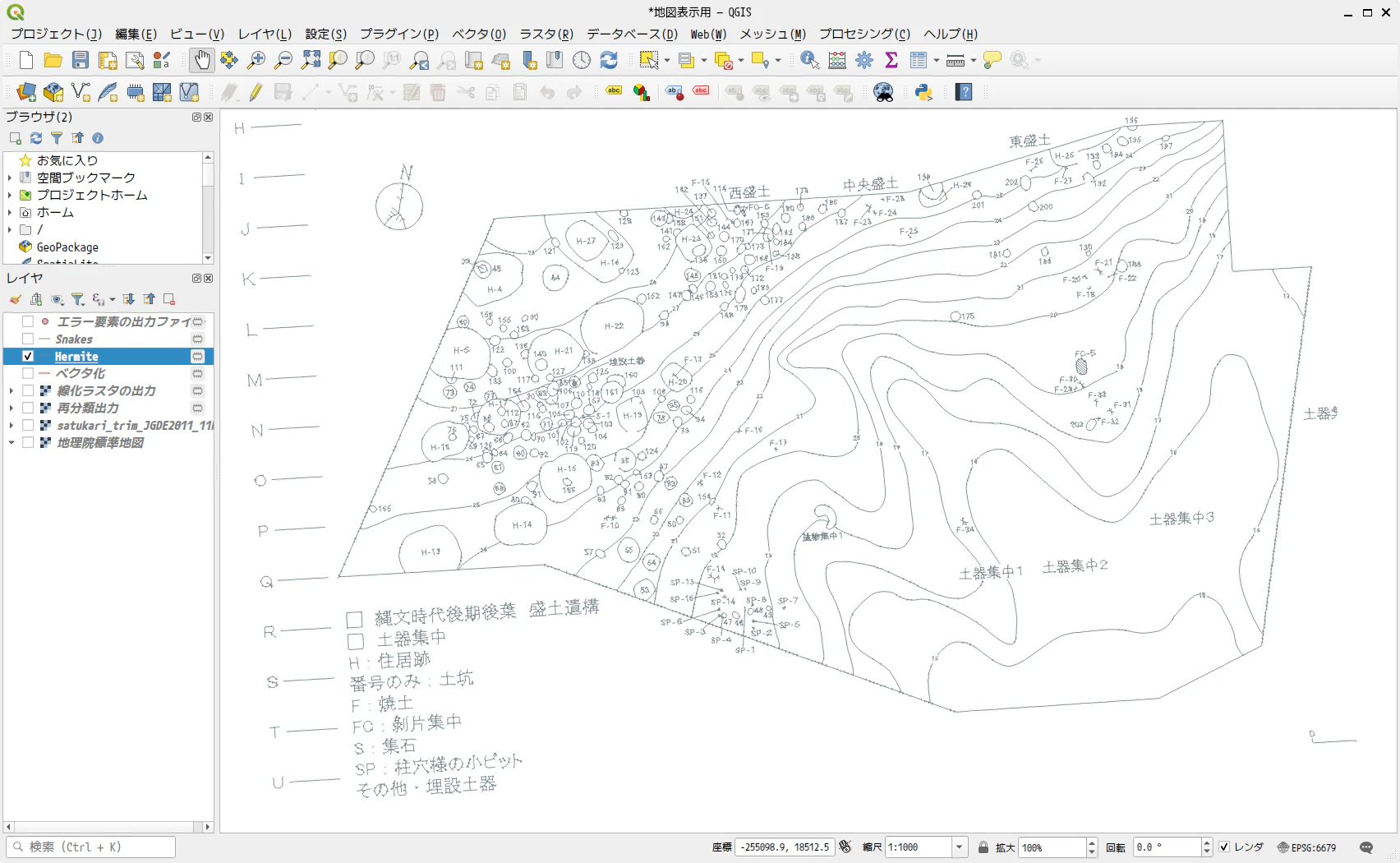Toggle editing with the yellow pencil icon
The height and width of the screenshot is (863, 1400).
[256, 92]
